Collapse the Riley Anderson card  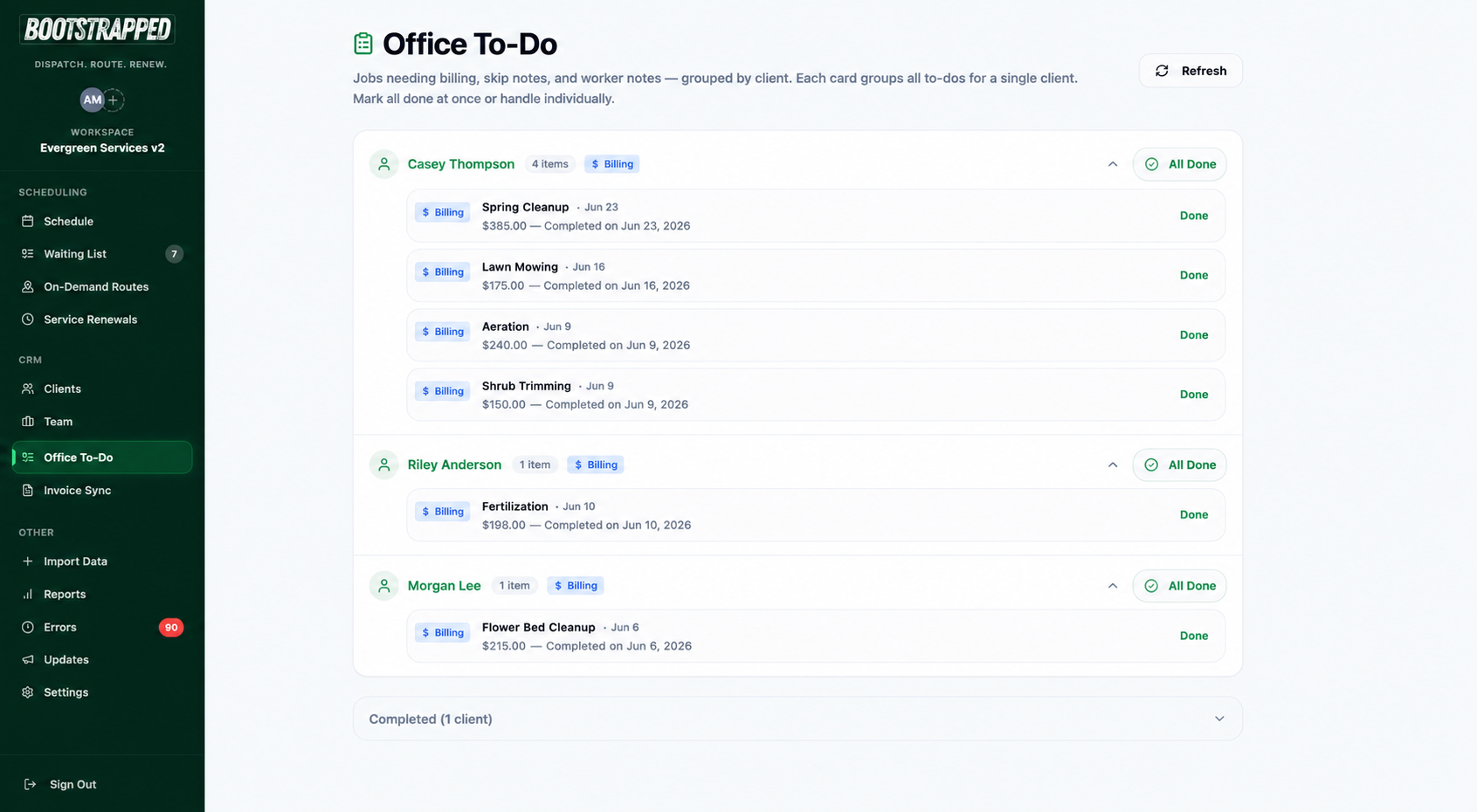1113,464
